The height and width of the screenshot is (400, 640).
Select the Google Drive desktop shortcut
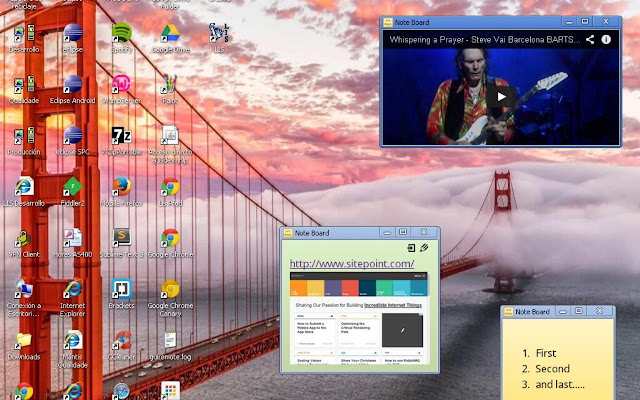[x=170, y=34]
